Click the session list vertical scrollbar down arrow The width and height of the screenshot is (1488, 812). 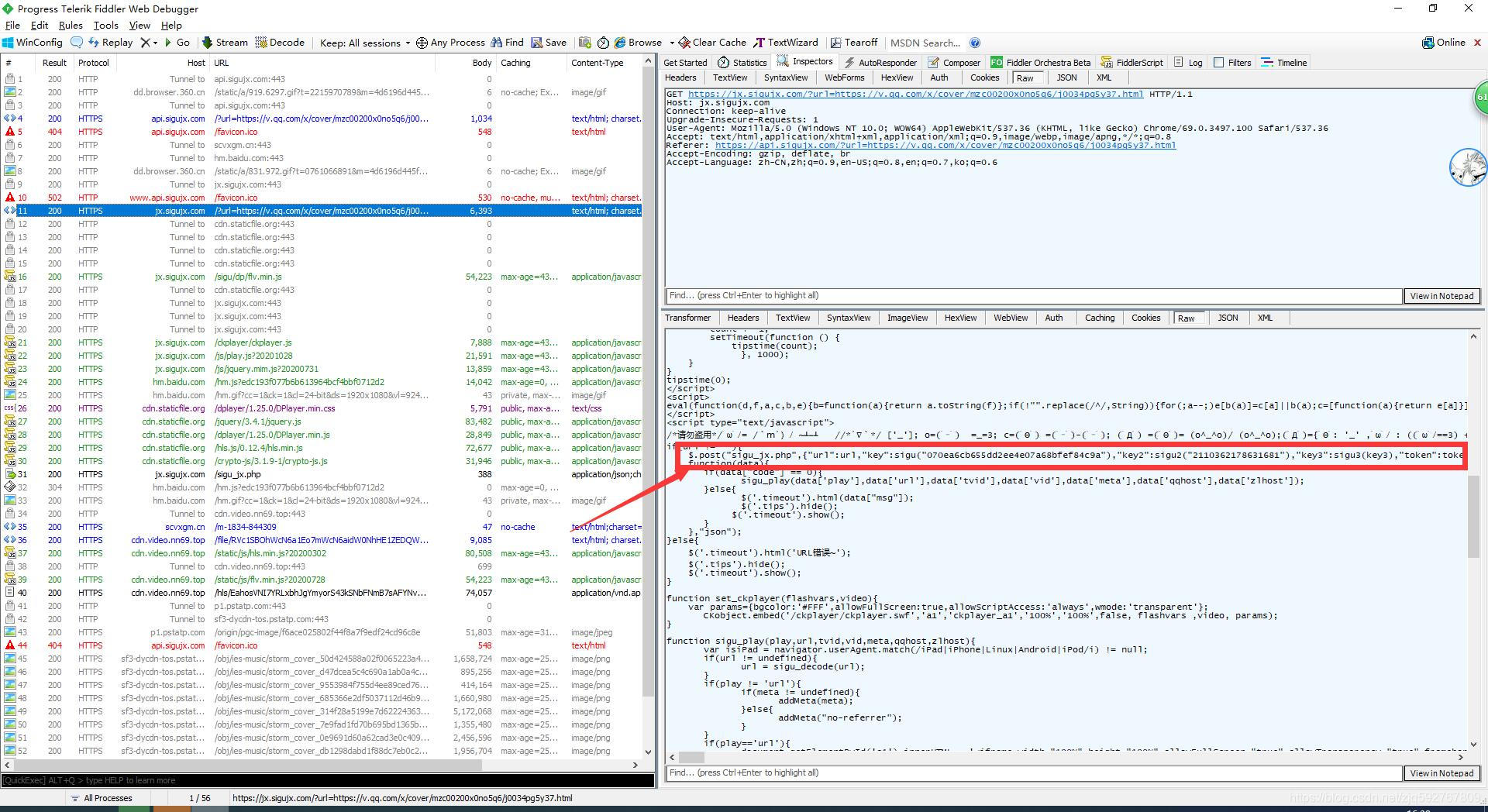[x=649, y=752]
